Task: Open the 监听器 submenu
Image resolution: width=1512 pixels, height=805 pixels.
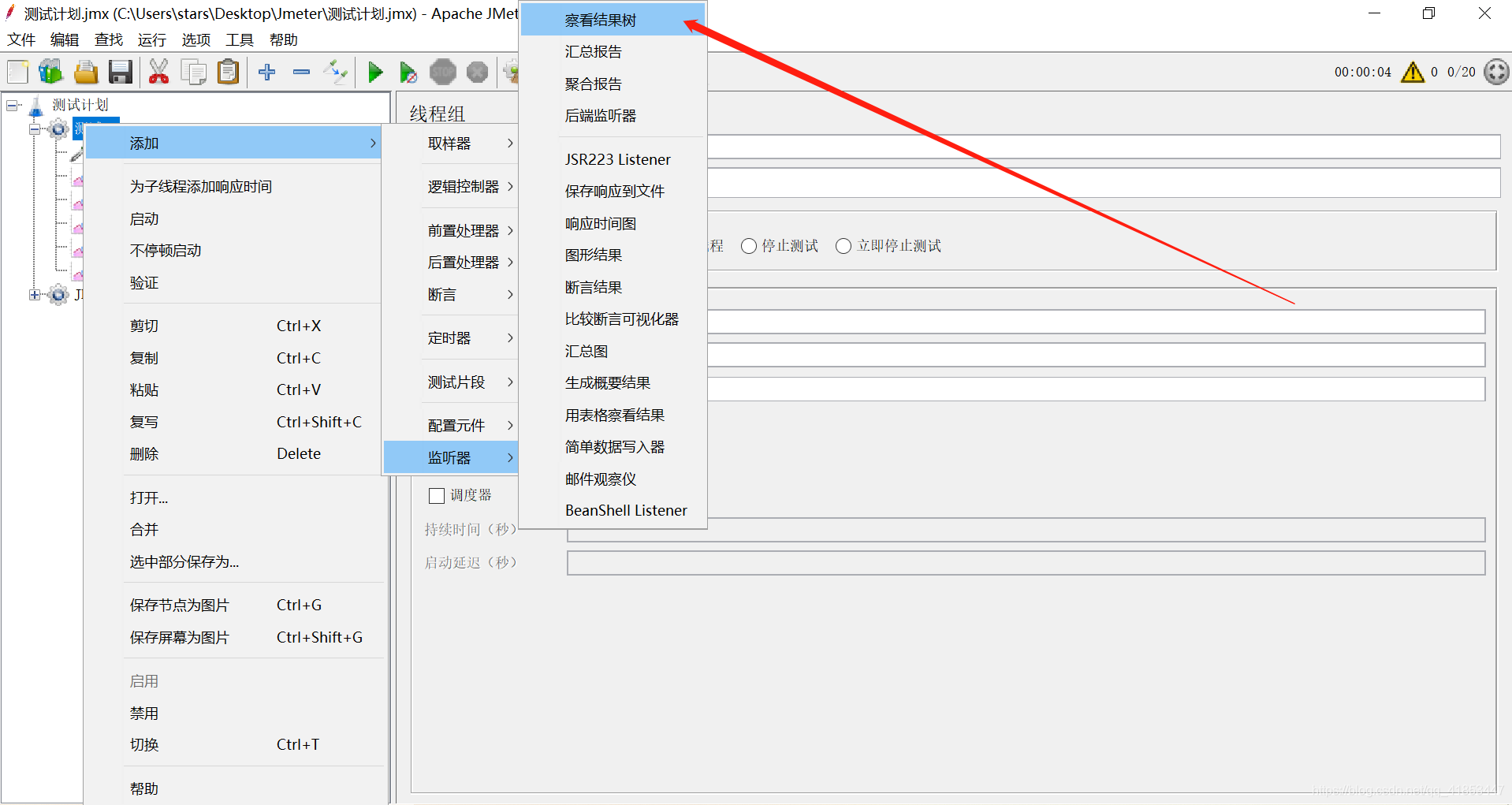Action: click(452, 458)
